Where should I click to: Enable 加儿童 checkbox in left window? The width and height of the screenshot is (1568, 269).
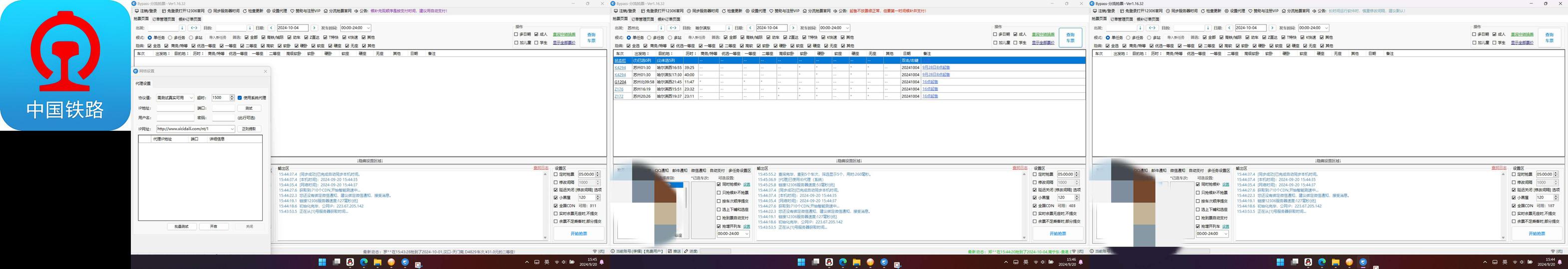(516, 42)
